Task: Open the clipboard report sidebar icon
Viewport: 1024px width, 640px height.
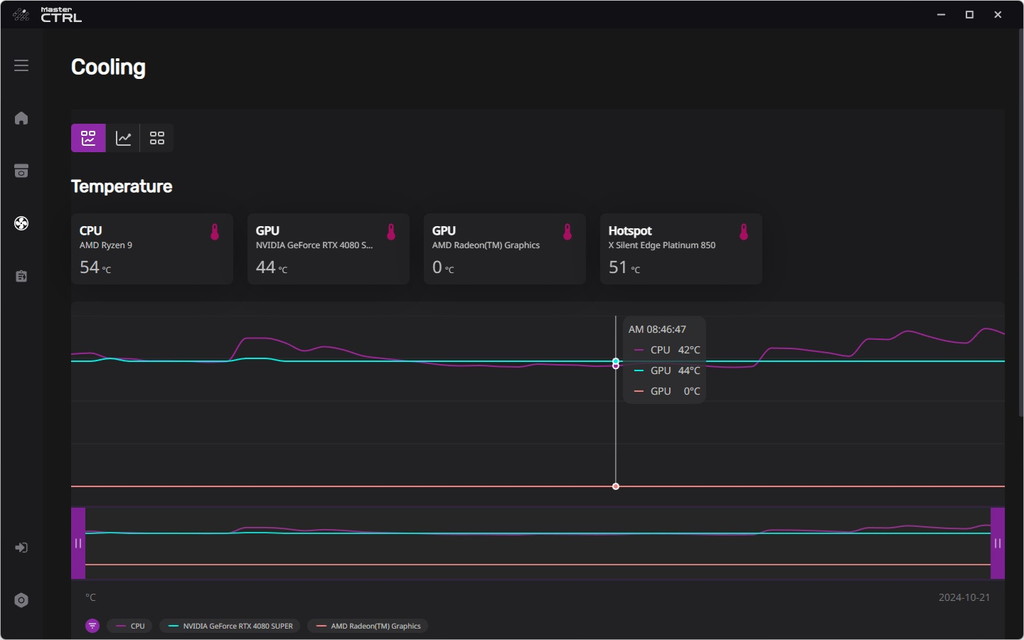Action: pos(21,276)
